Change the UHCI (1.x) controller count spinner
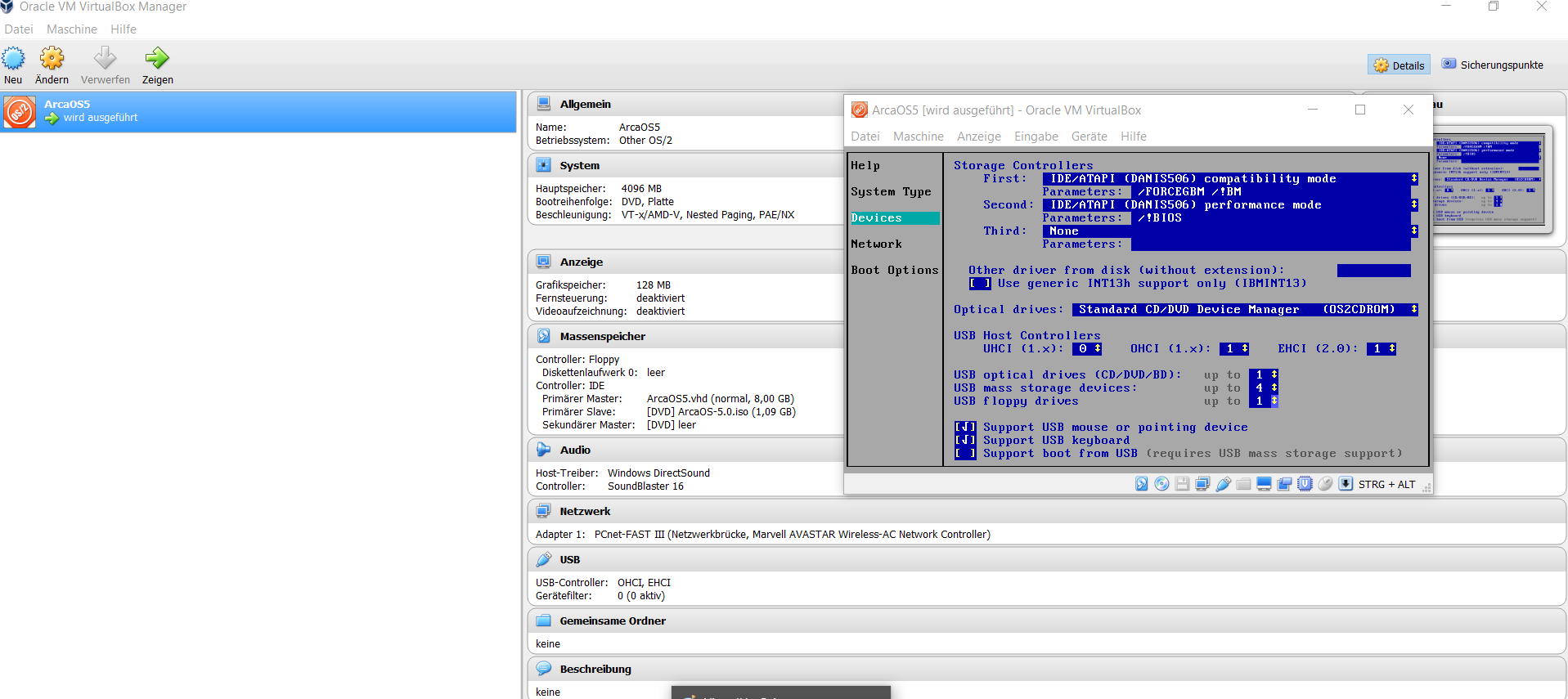Image resolution: width=1568 pixels, height=699 pixels. (1087, 349)
